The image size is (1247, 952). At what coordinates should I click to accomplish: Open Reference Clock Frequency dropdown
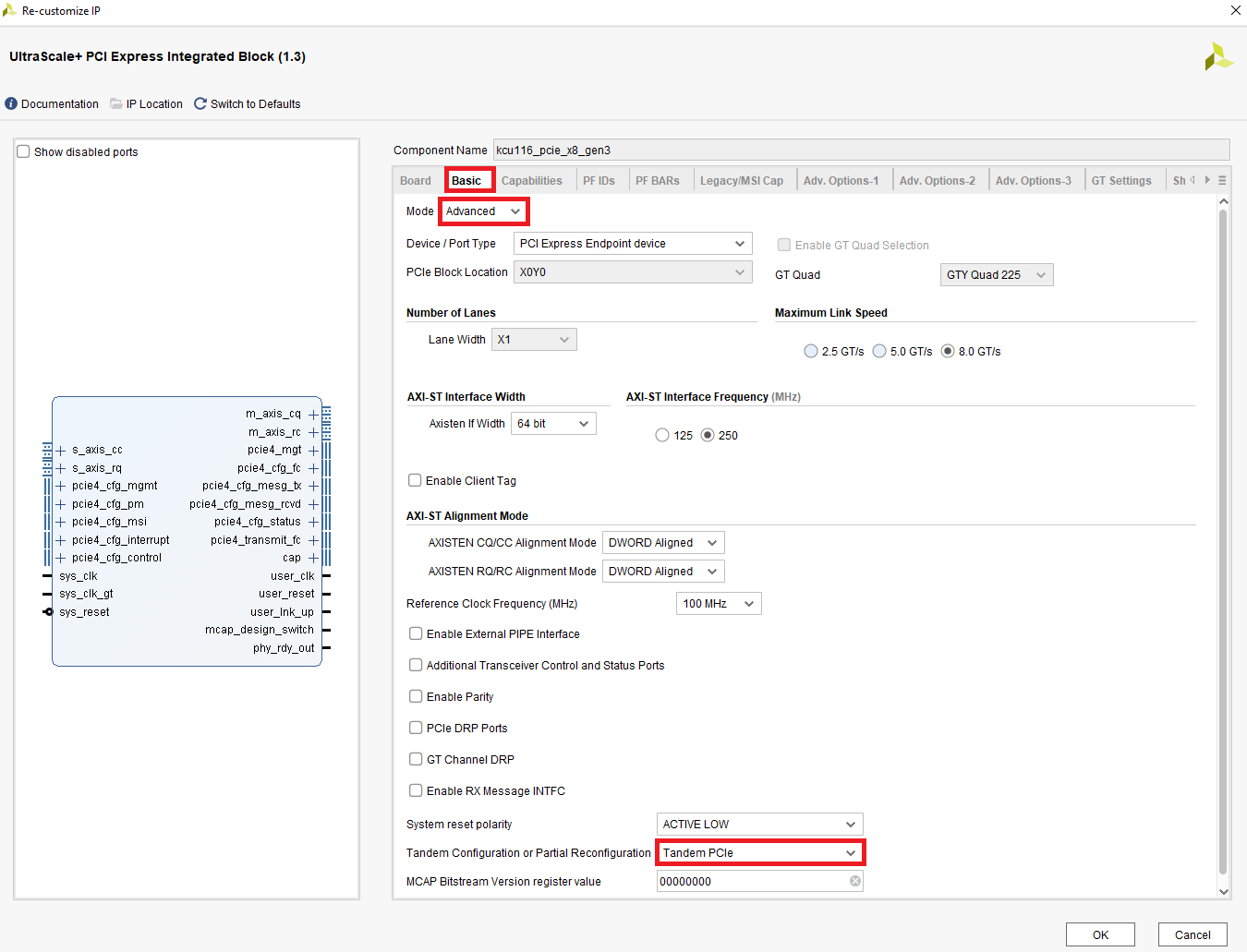719,604
